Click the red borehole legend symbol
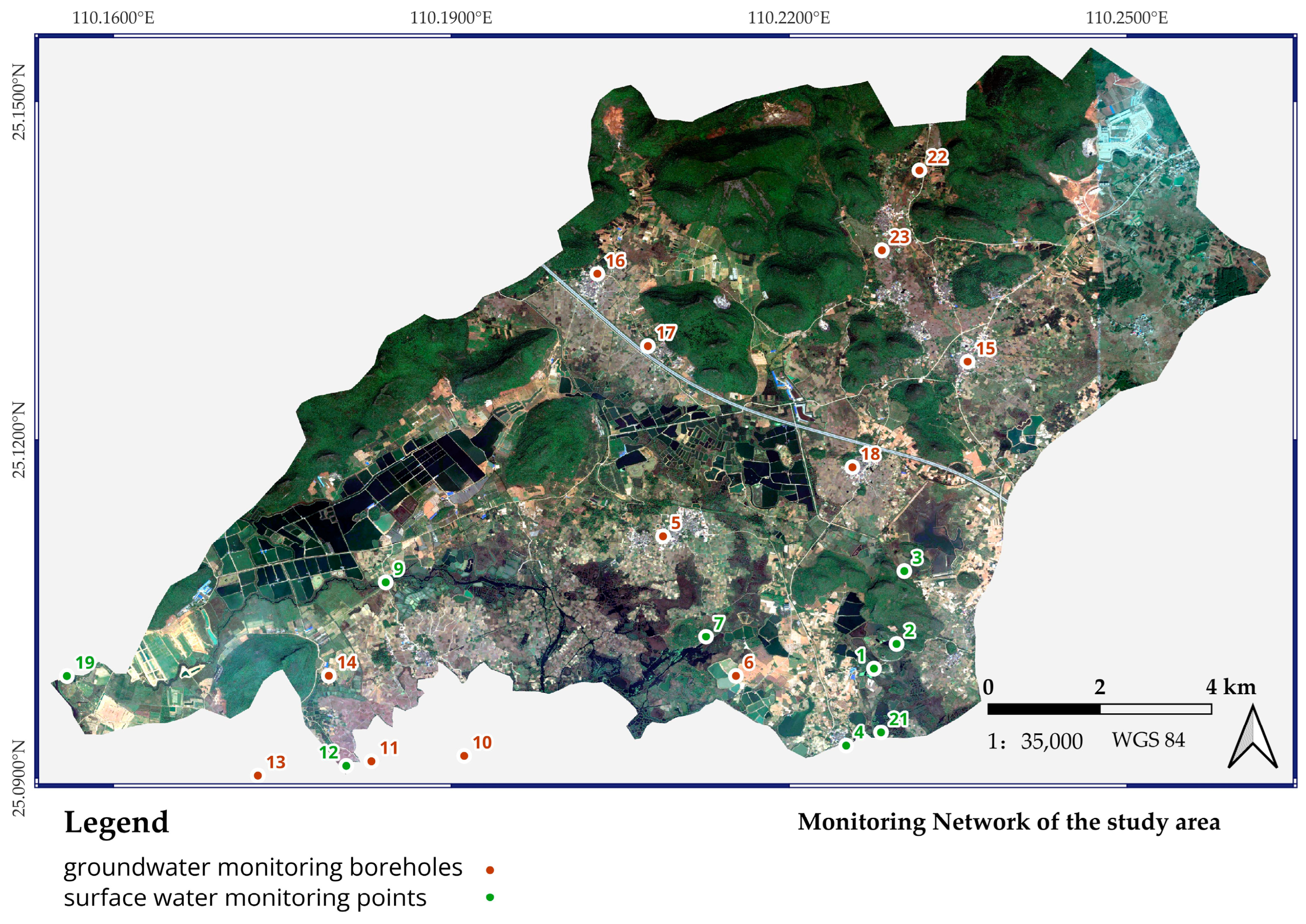 point(490,870)
